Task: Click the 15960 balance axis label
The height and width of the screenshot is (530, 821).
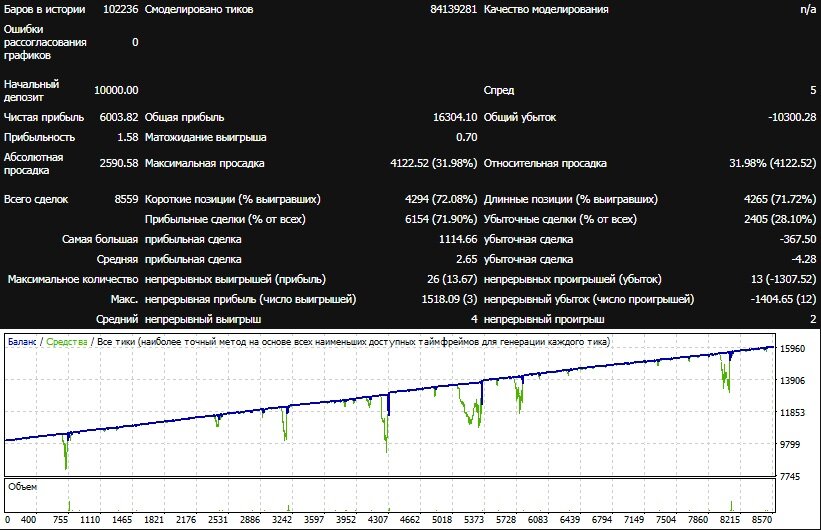Action: (x=793, y=349)
